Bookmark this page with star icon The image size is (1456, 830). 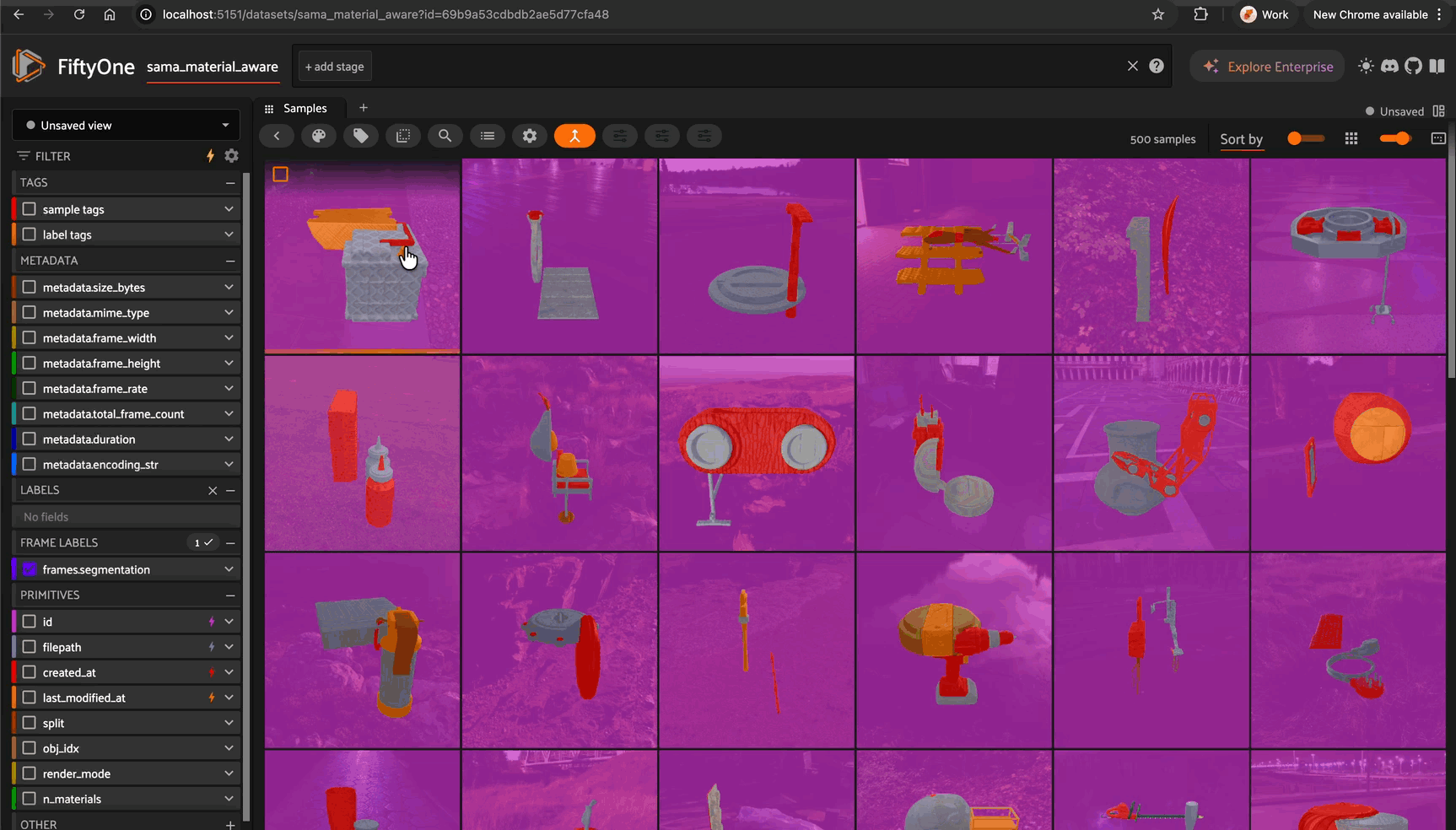click(1158, 14)
